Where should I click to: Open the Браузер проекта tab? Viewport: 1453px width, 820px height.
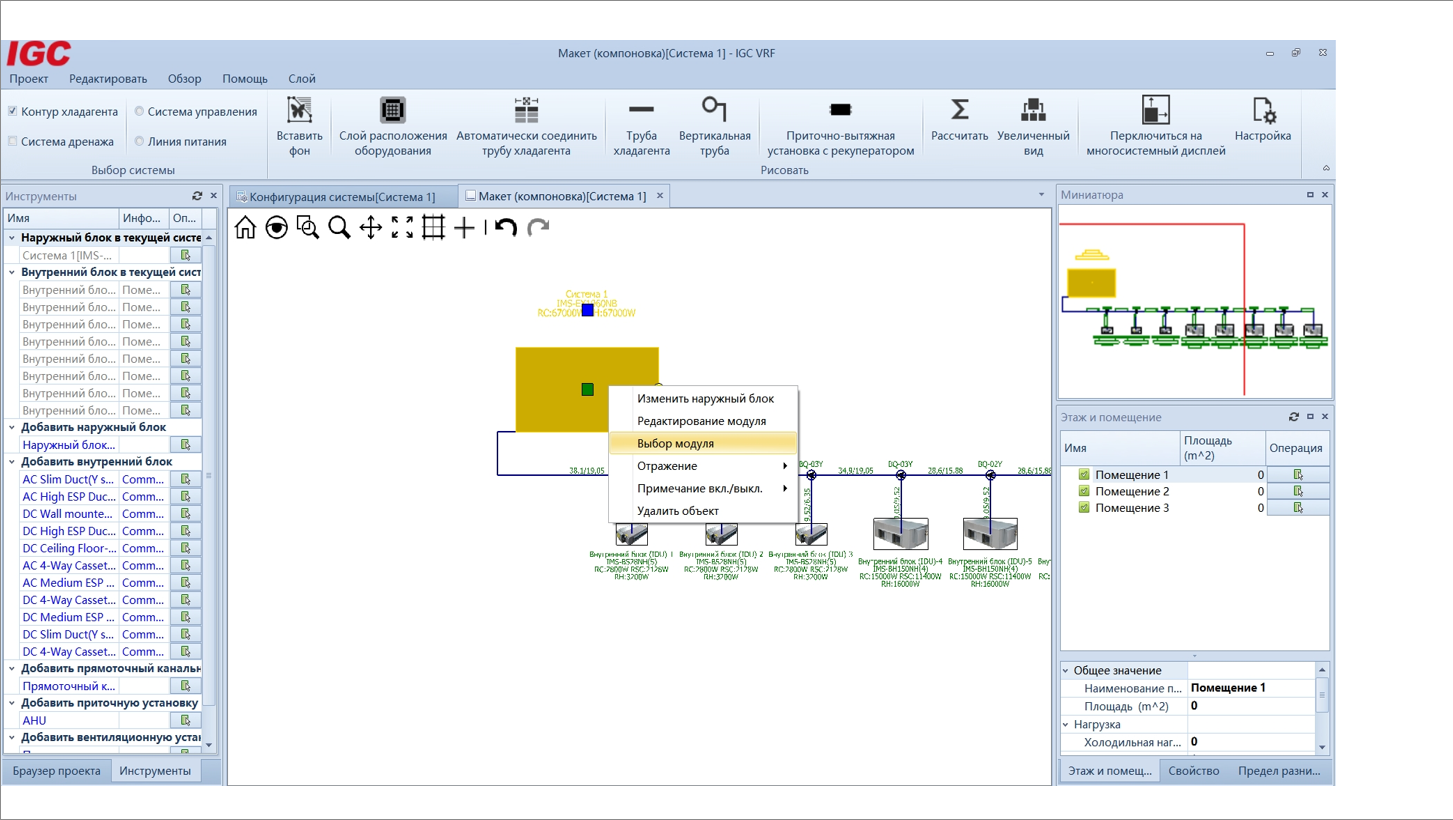click(56, 771)
